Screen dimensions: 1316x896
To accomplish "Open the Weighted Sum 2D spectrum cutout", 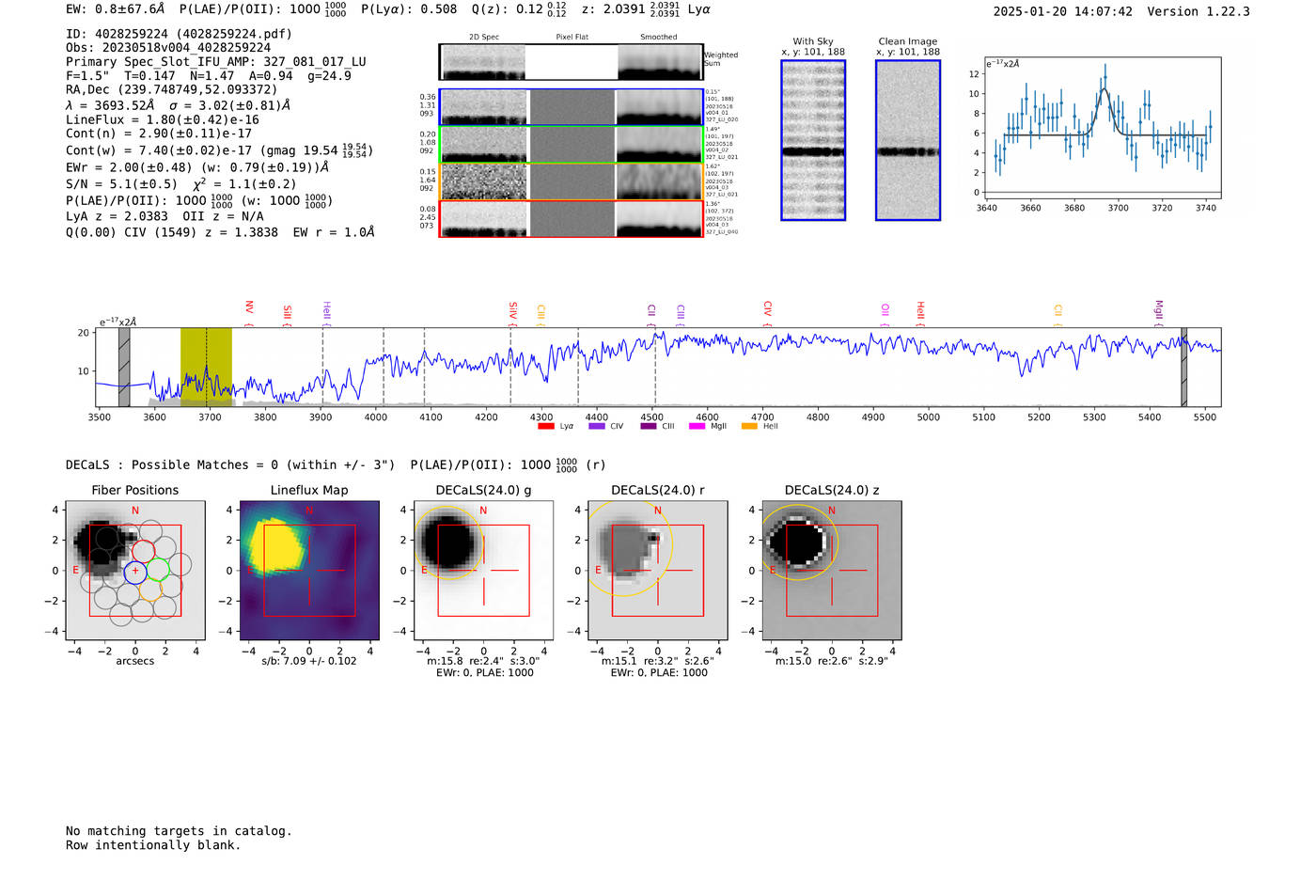I will point(571,62).
